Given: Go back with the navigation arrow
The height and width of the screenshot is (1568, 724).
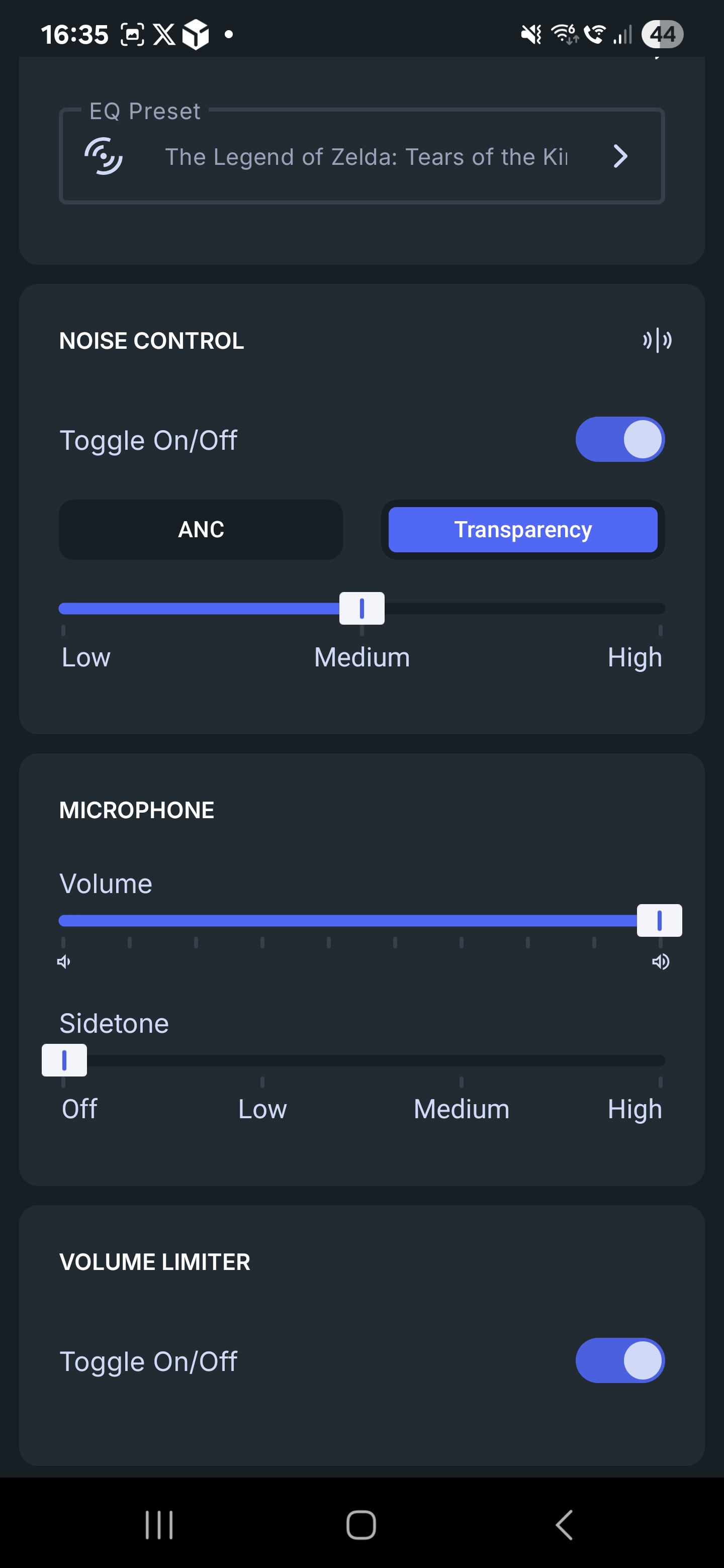Looking at the screenshot, I should (565, 1525).
